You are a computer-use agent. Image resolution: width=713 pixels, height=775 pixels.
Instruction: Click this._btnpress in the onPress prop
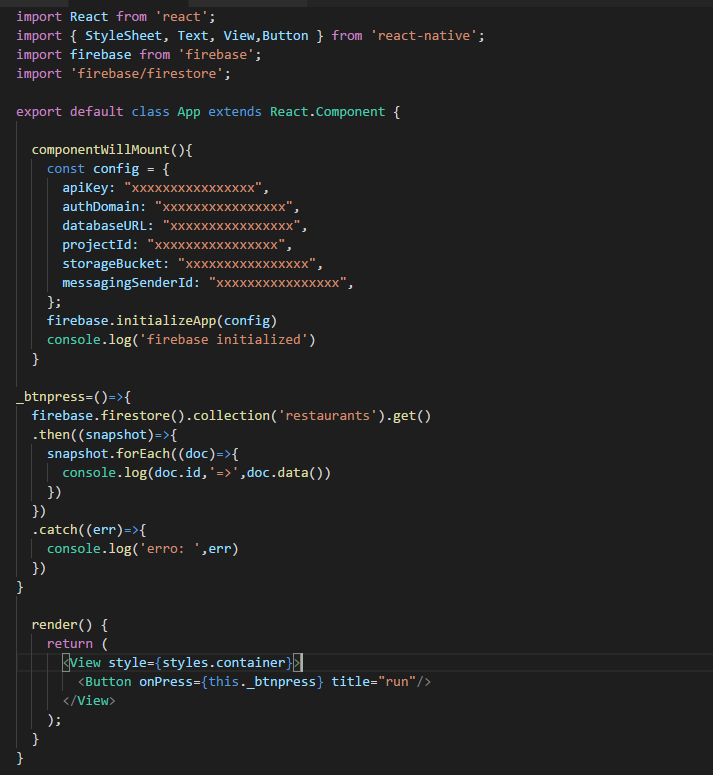(x=262, y=682)
